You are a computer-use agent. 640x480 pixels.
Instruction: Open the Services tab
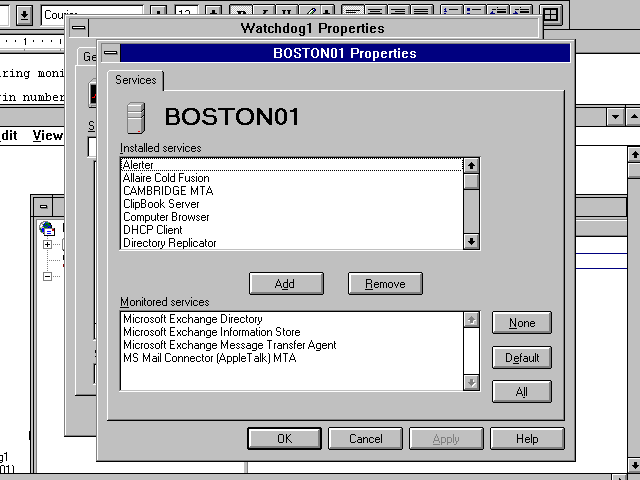[x=136, y=80]
